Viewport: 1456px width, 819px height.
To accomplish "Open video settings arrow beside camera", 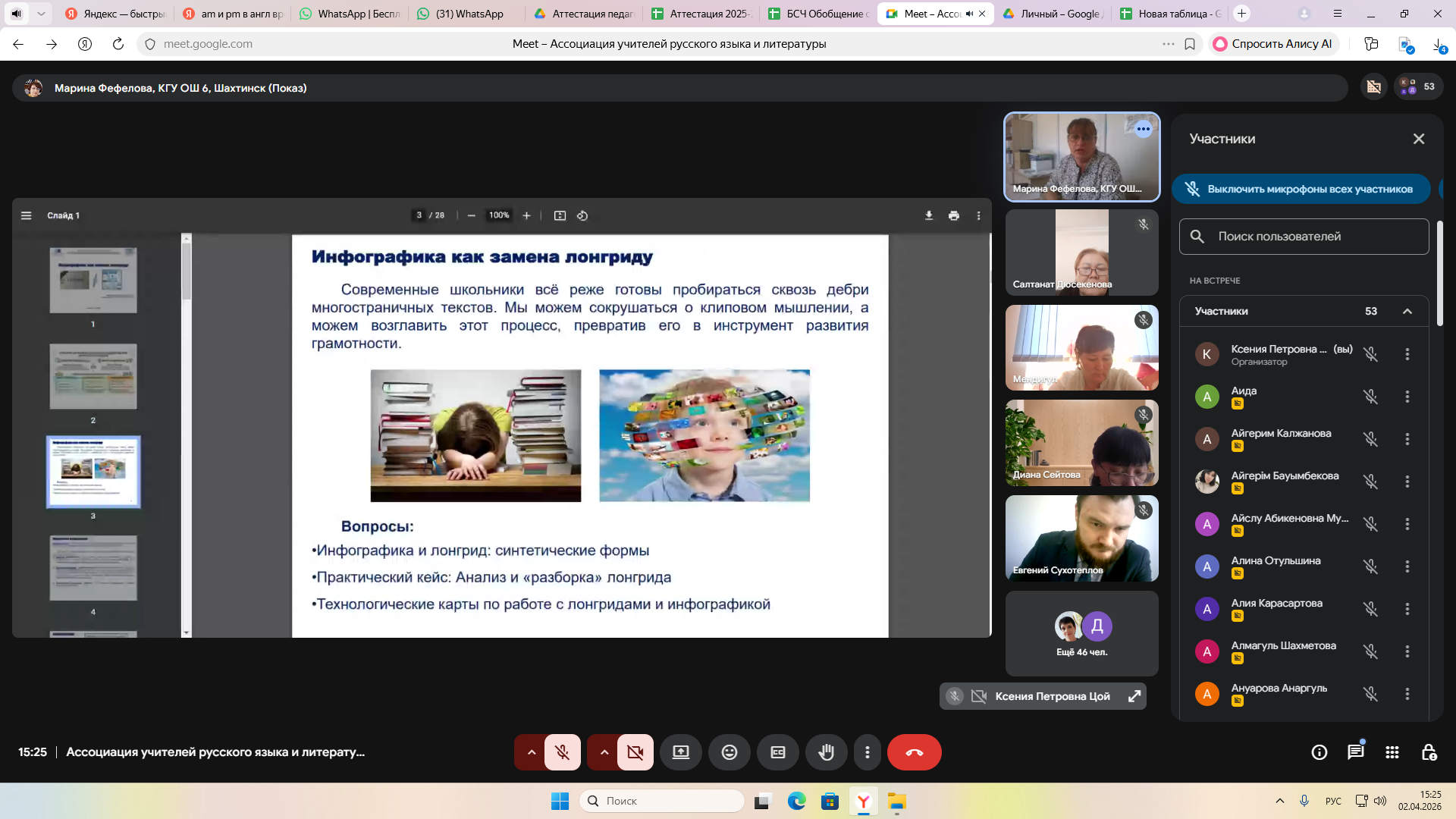I will [604, 752].
